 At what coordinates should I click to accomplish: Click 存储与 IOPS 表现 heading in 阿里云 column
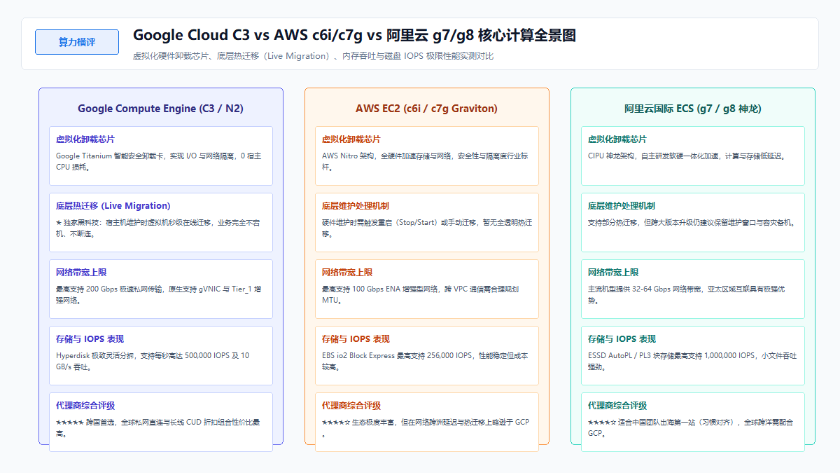621,339
